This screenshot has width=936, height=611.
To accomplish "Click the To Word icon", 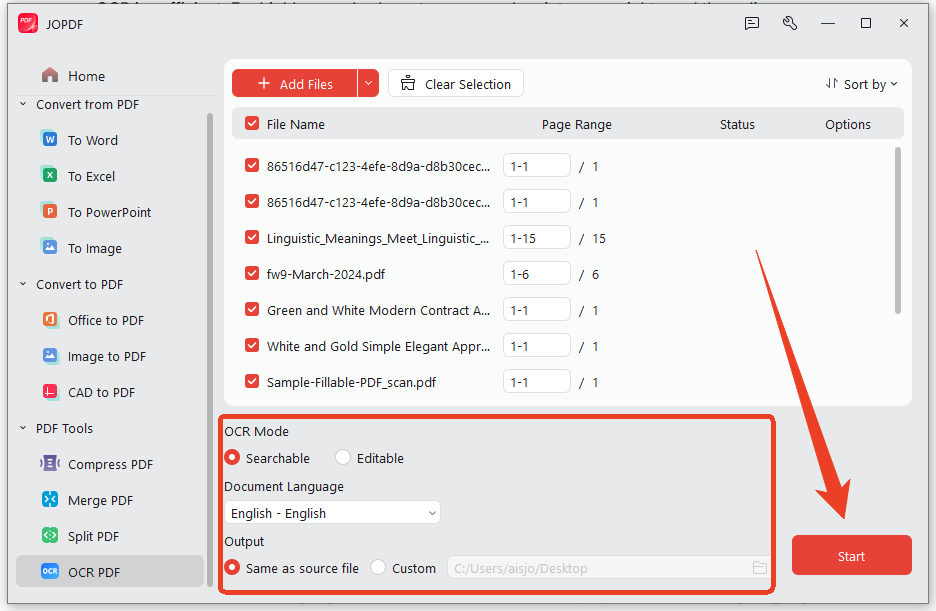I will tap(50, 139).
